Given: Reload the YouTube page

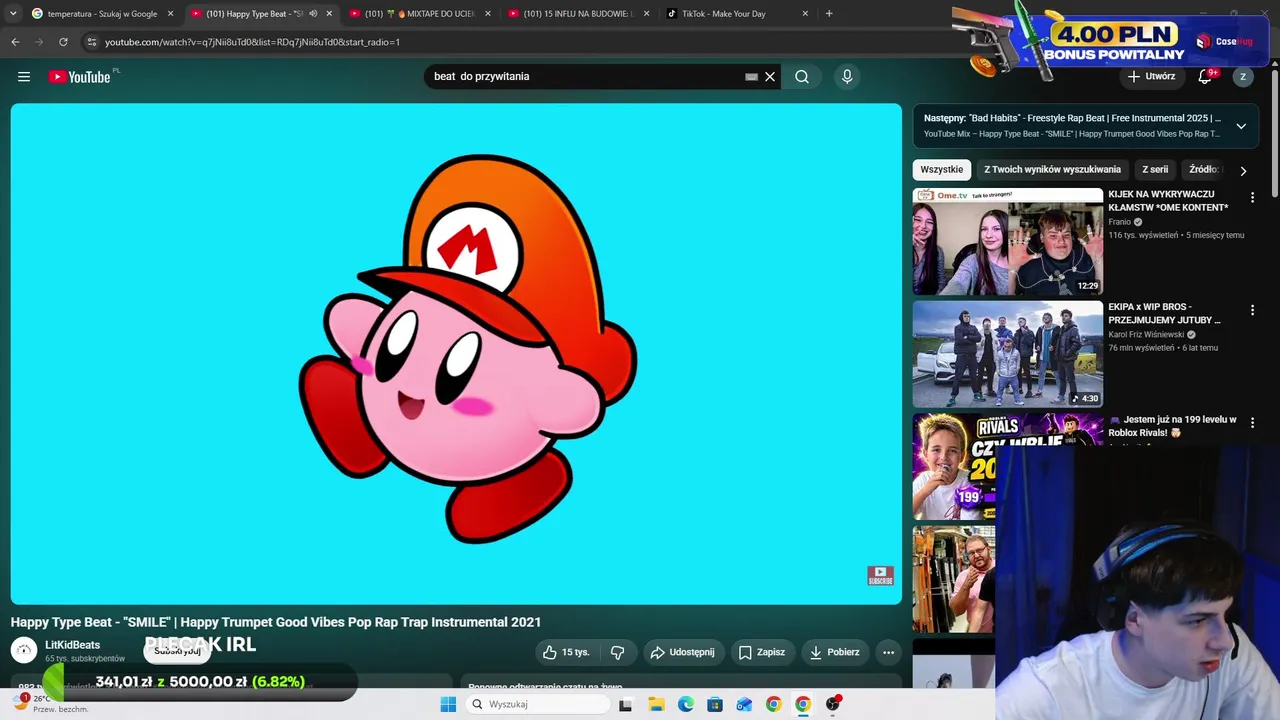Looking at the screenshot, I should pyautogui.click(x=63, y=42).
